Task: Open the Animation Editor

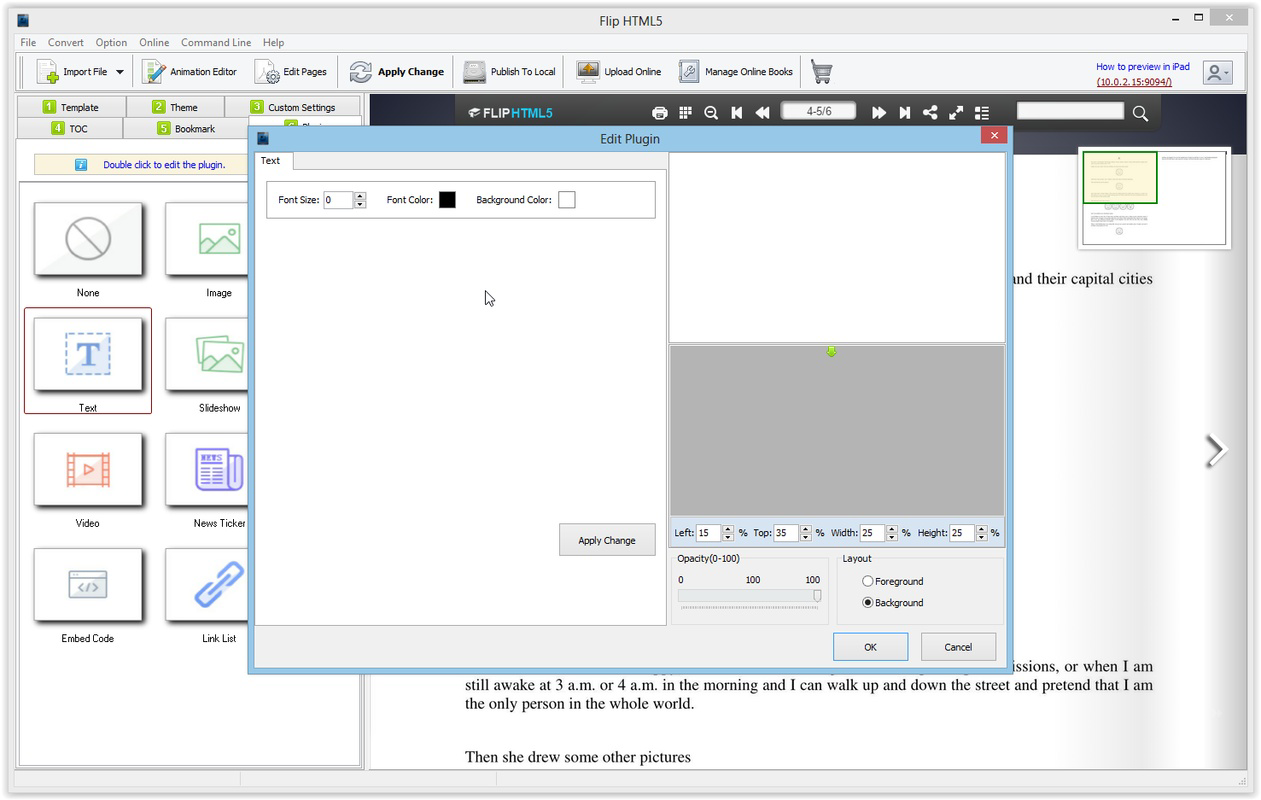Action: 190,72
